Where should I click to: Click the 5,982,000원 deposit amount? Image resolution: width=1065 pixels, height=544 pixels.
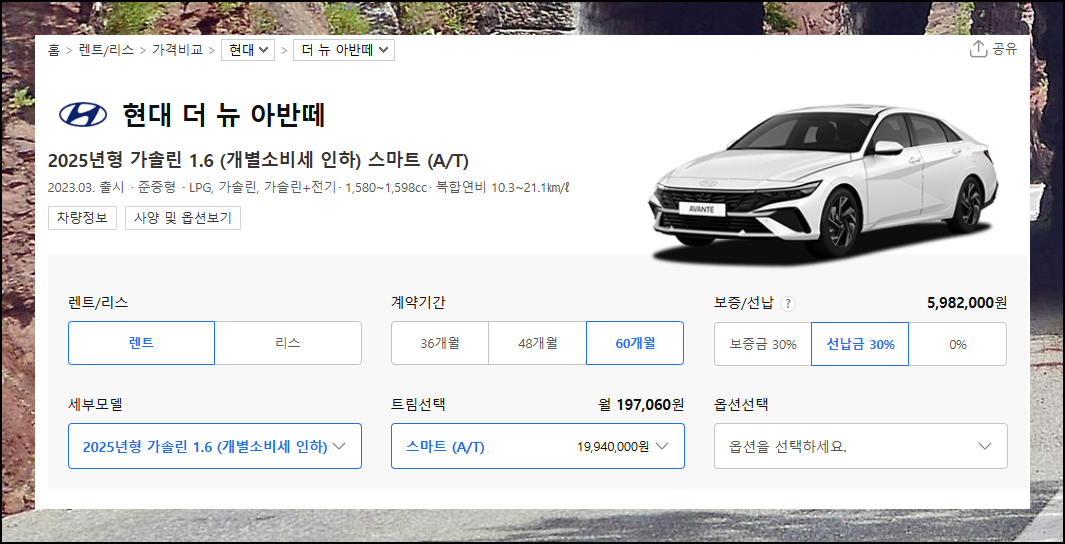pos(967,303)
